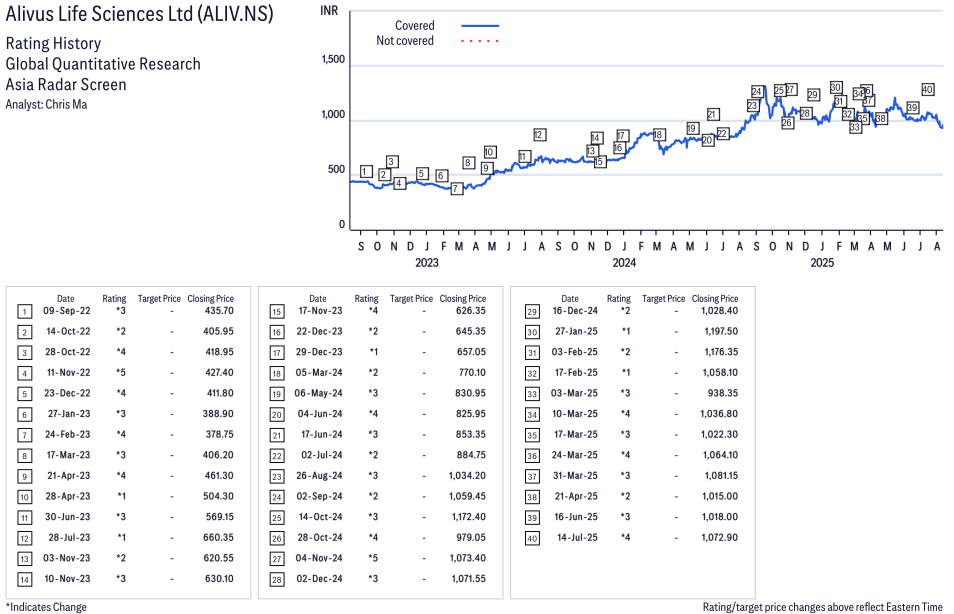Click marker 40 on the price chart

927,89
